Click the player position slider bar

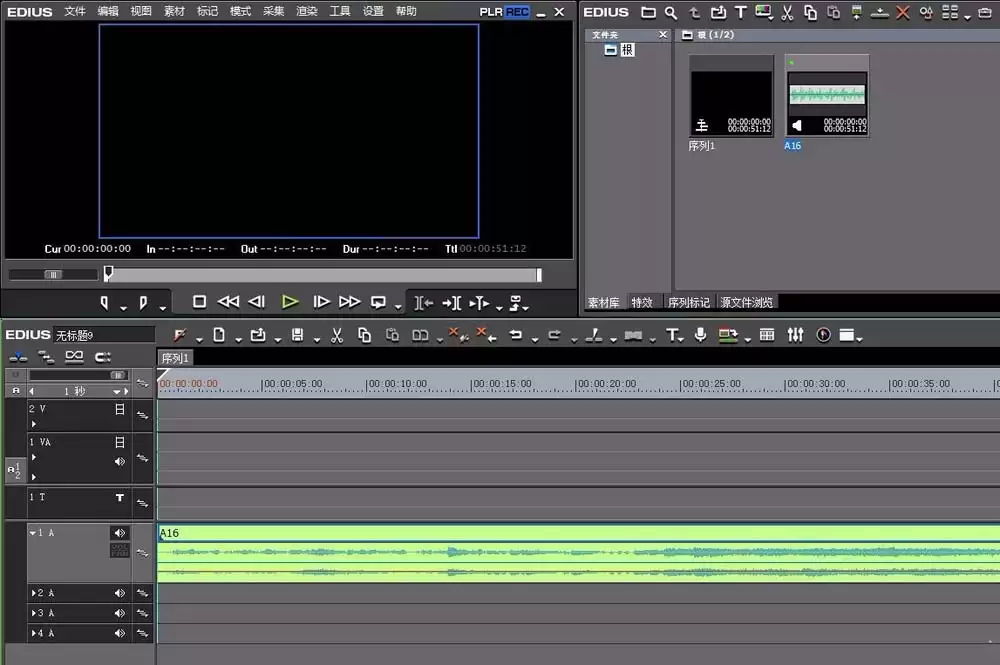[324, 275]
